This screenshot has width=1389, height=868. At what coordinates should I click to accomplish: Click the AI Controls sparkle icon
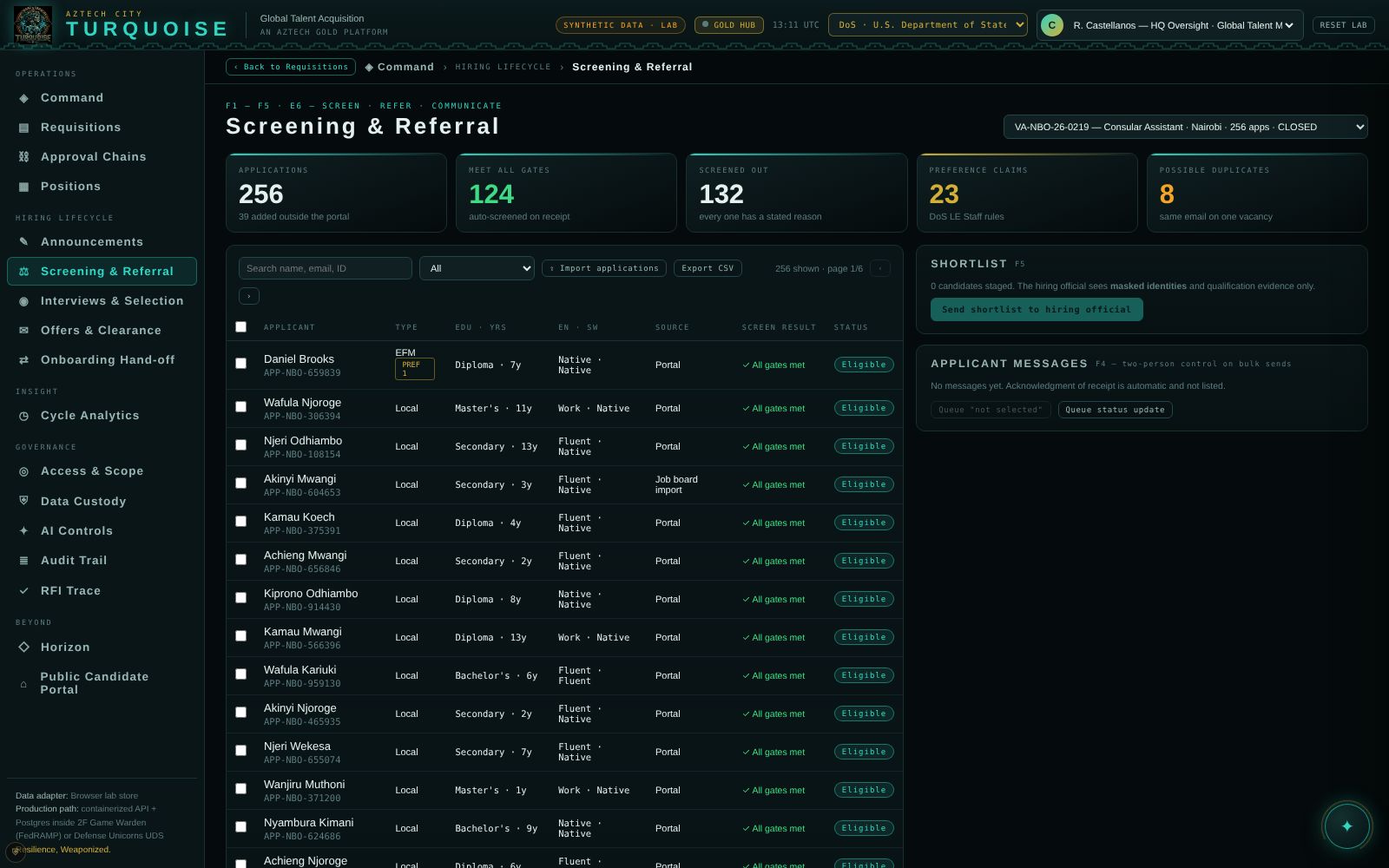(x=23, y=531)
